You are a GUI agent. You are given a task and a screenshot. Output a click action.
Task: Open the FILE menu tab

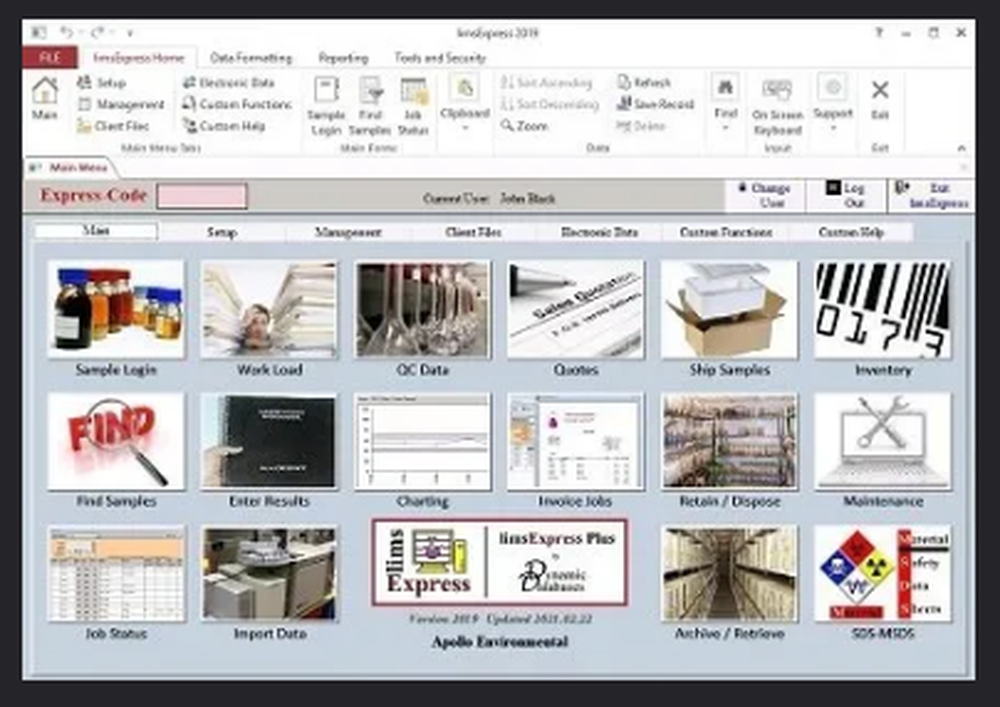point(50,57)
